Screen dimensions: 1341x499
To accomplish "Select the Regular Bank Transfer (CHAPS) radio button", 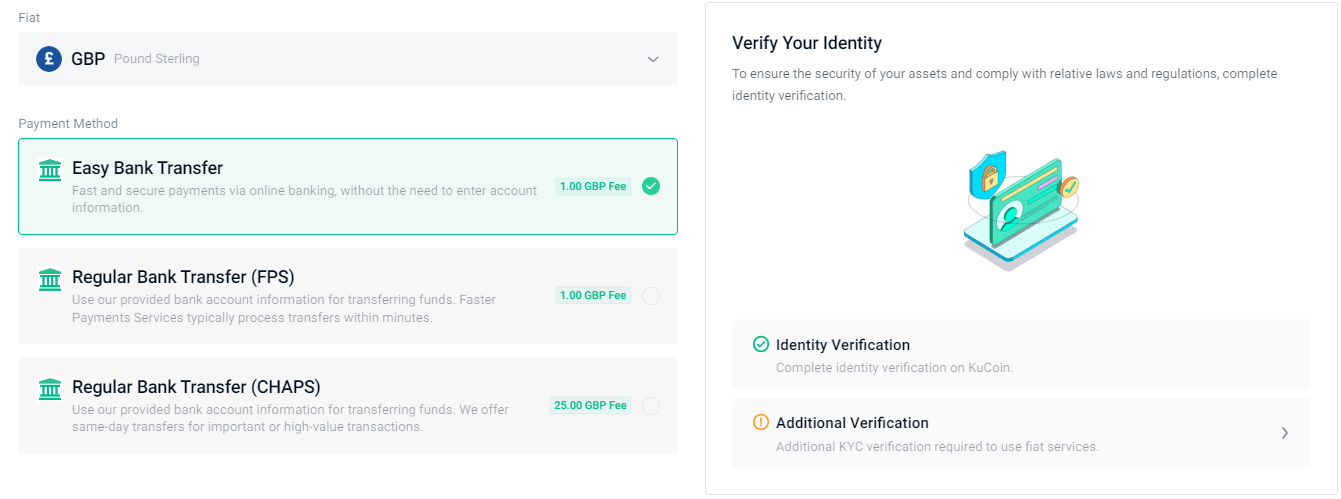I will (x=651, y=405).
